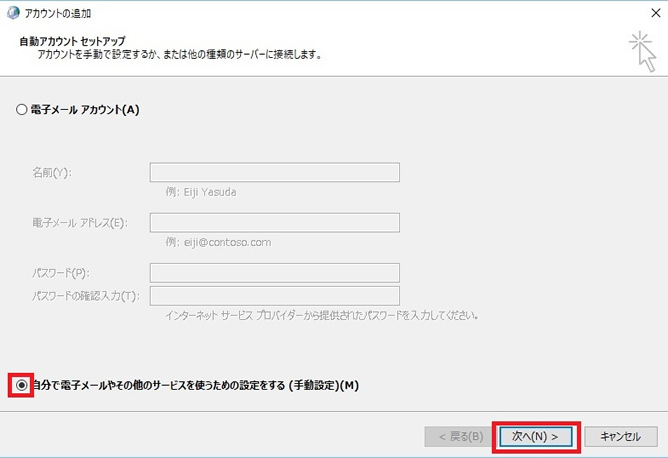Click the 電子メール アドレス(E): label
This screenshot has height=458, width=668.
coord(80,223)
